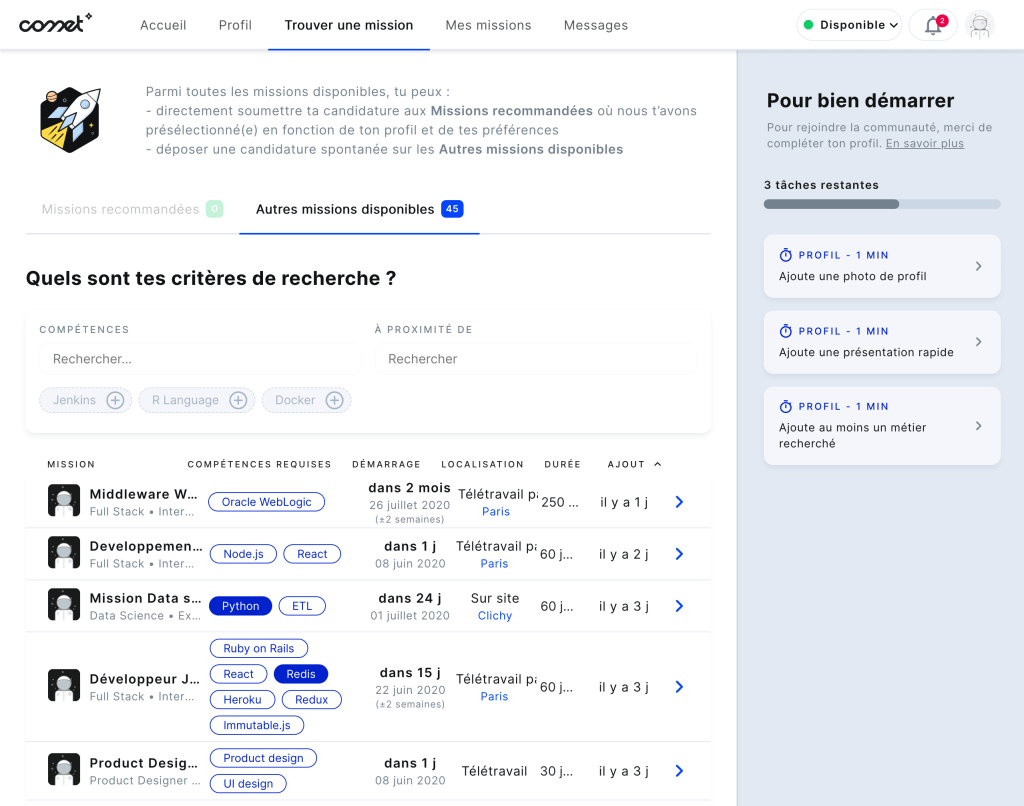
Task: Open the user avatar menu
Action: (x=980, y=26)
